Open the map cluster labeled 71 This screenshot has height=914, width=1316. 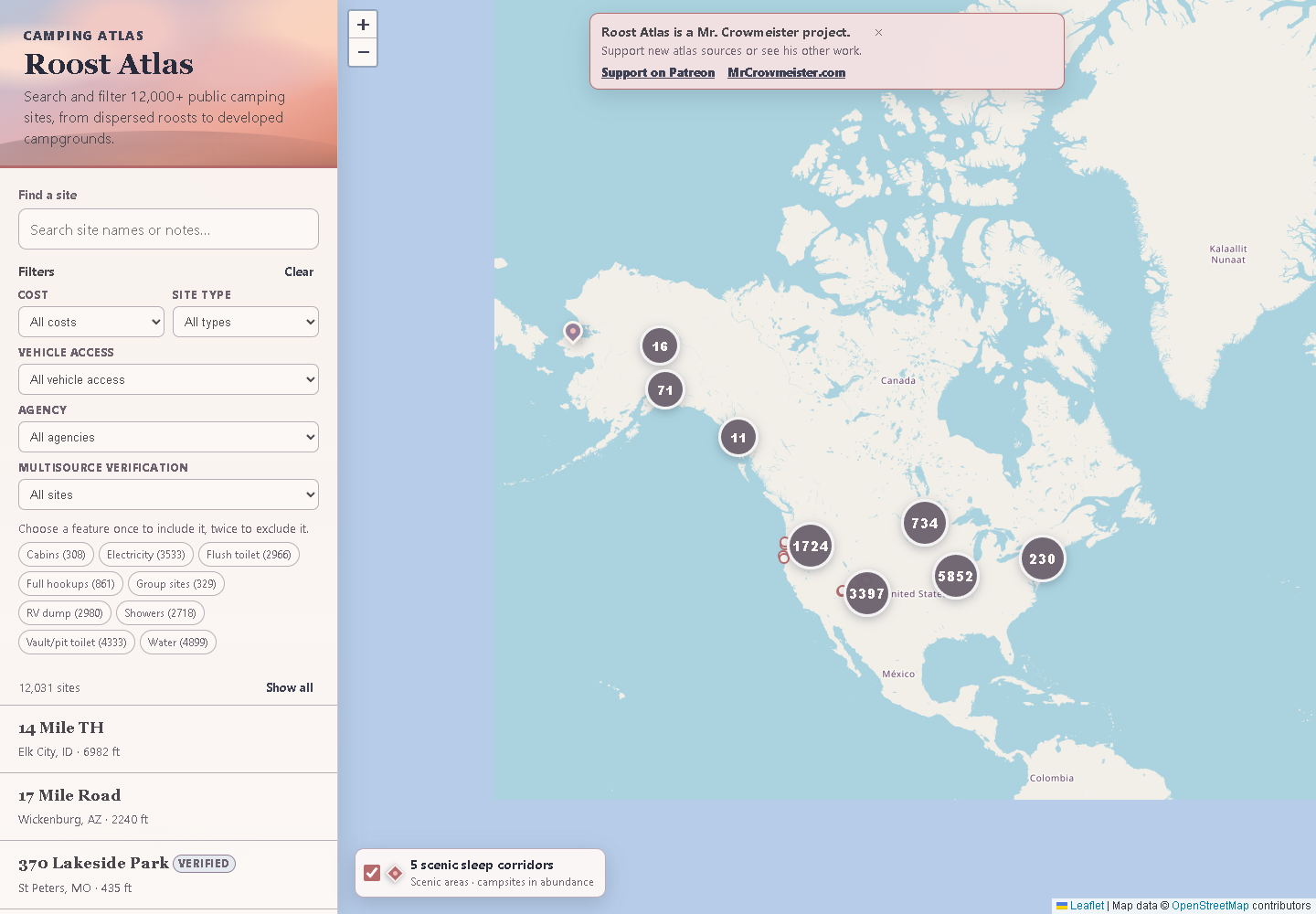coord(665,390)
